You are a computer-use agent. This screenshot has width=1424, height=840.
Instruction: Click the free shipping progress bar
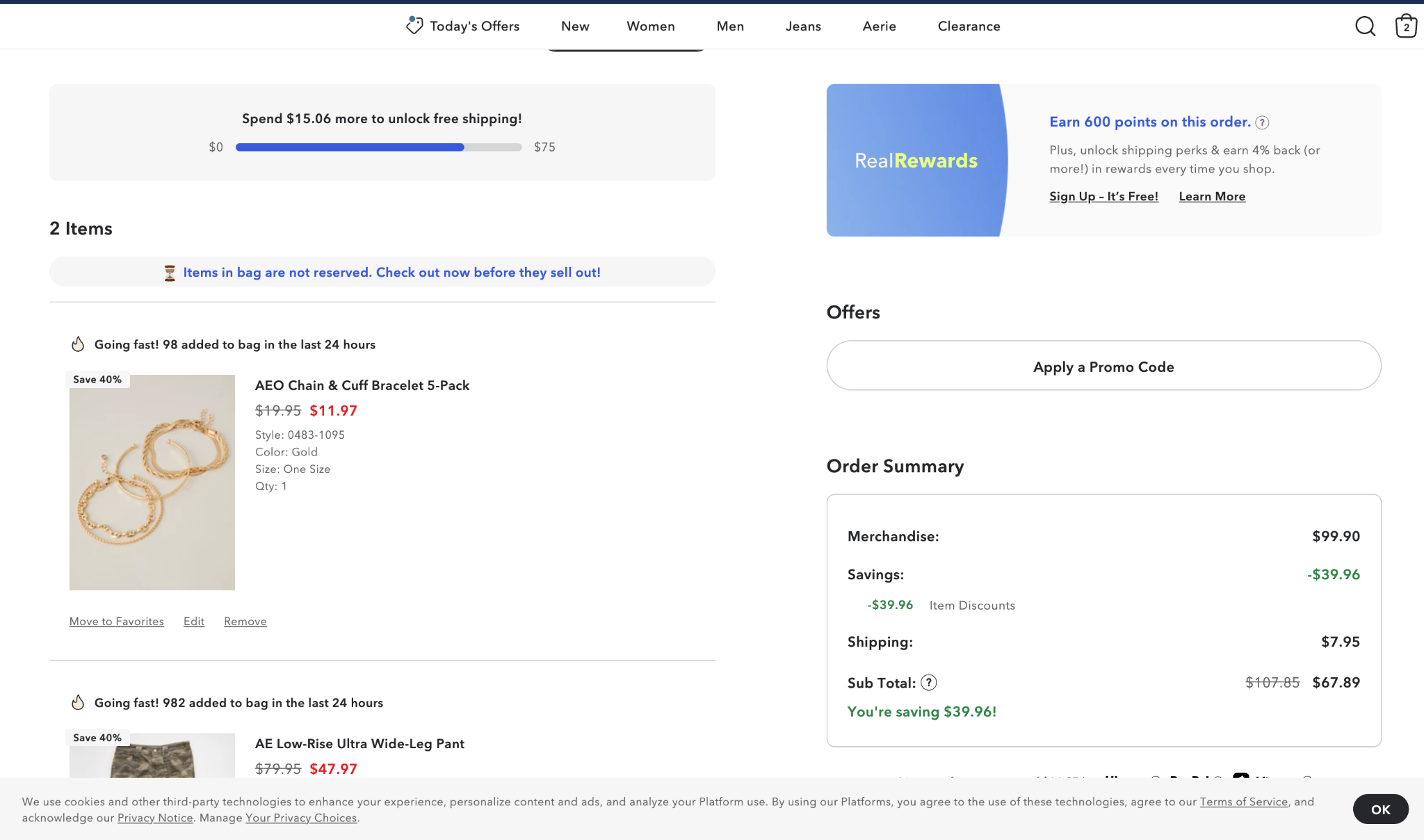tap(379, 147)
